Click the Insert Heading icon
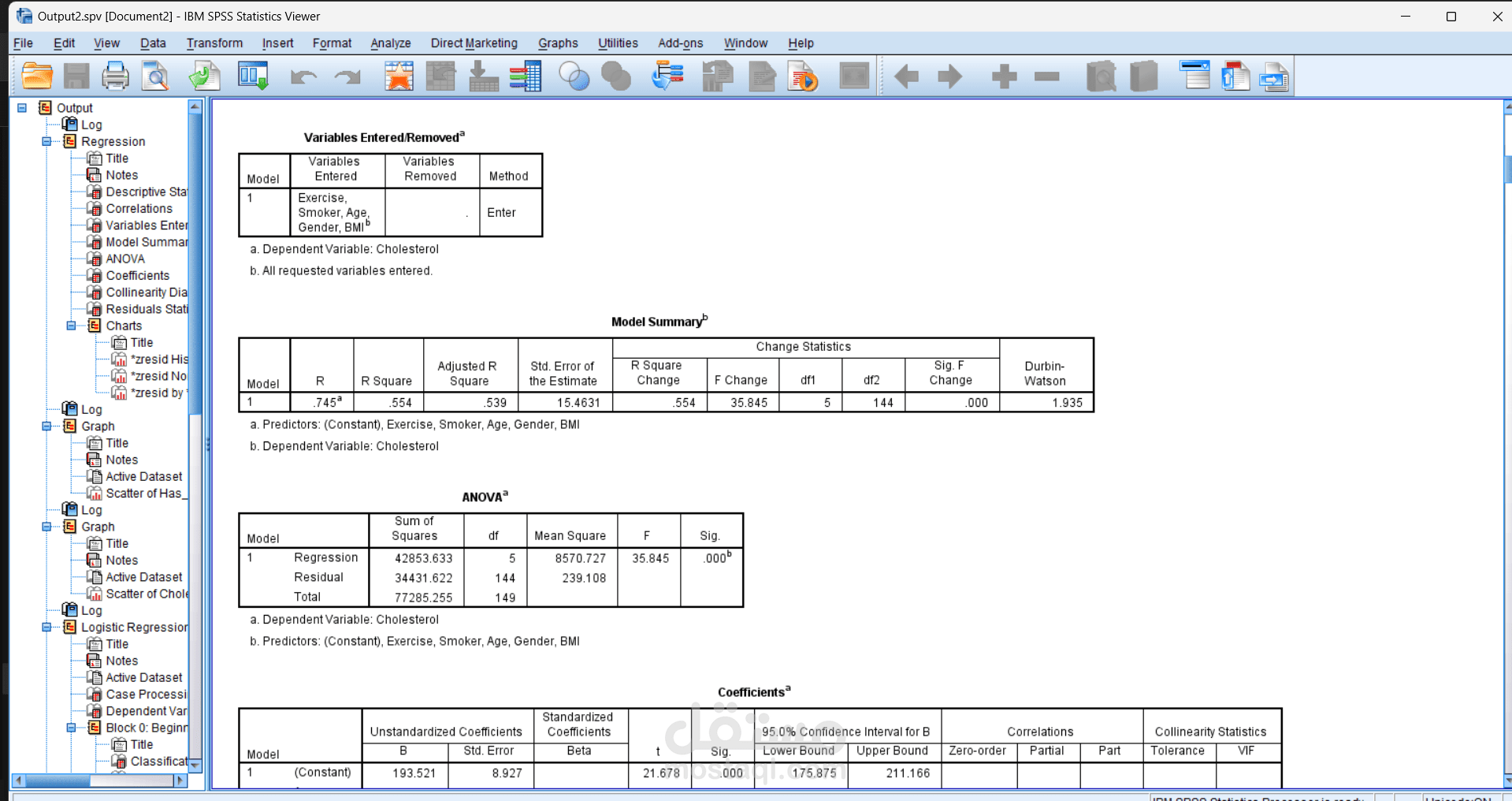The height and width of the screenshot is (801, 1512). pos(1194,76)
